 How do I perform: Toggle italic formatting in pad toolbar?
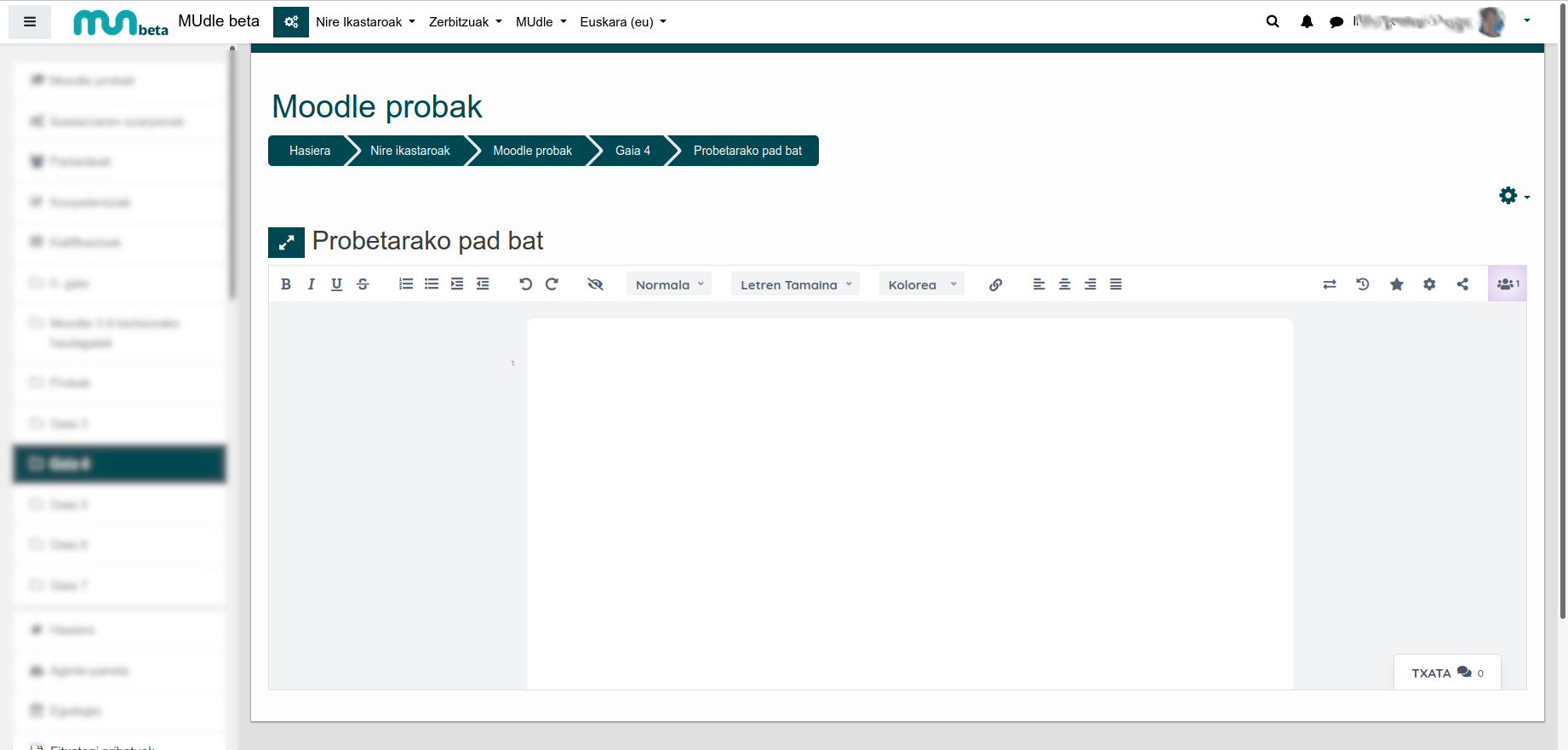click(x=312, y=284)
